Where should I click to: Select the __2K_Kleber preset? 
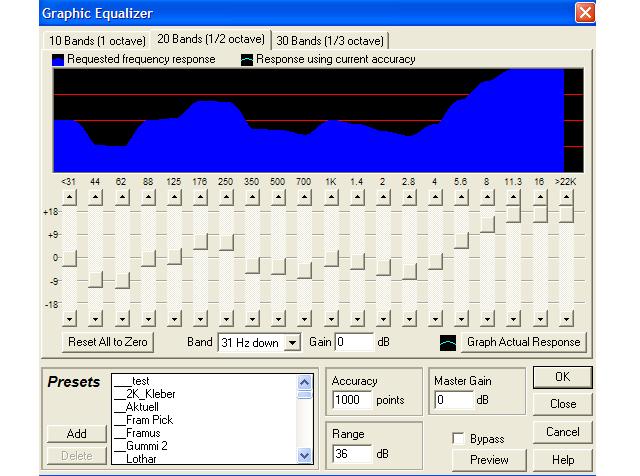point(144,394)
